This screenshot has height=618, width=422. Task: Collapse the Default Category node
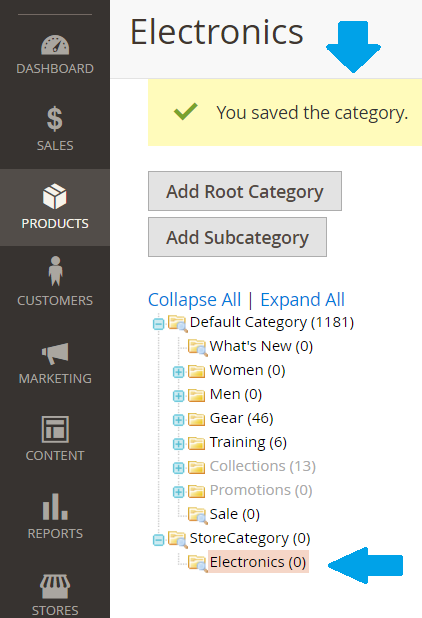coord(158,324)
